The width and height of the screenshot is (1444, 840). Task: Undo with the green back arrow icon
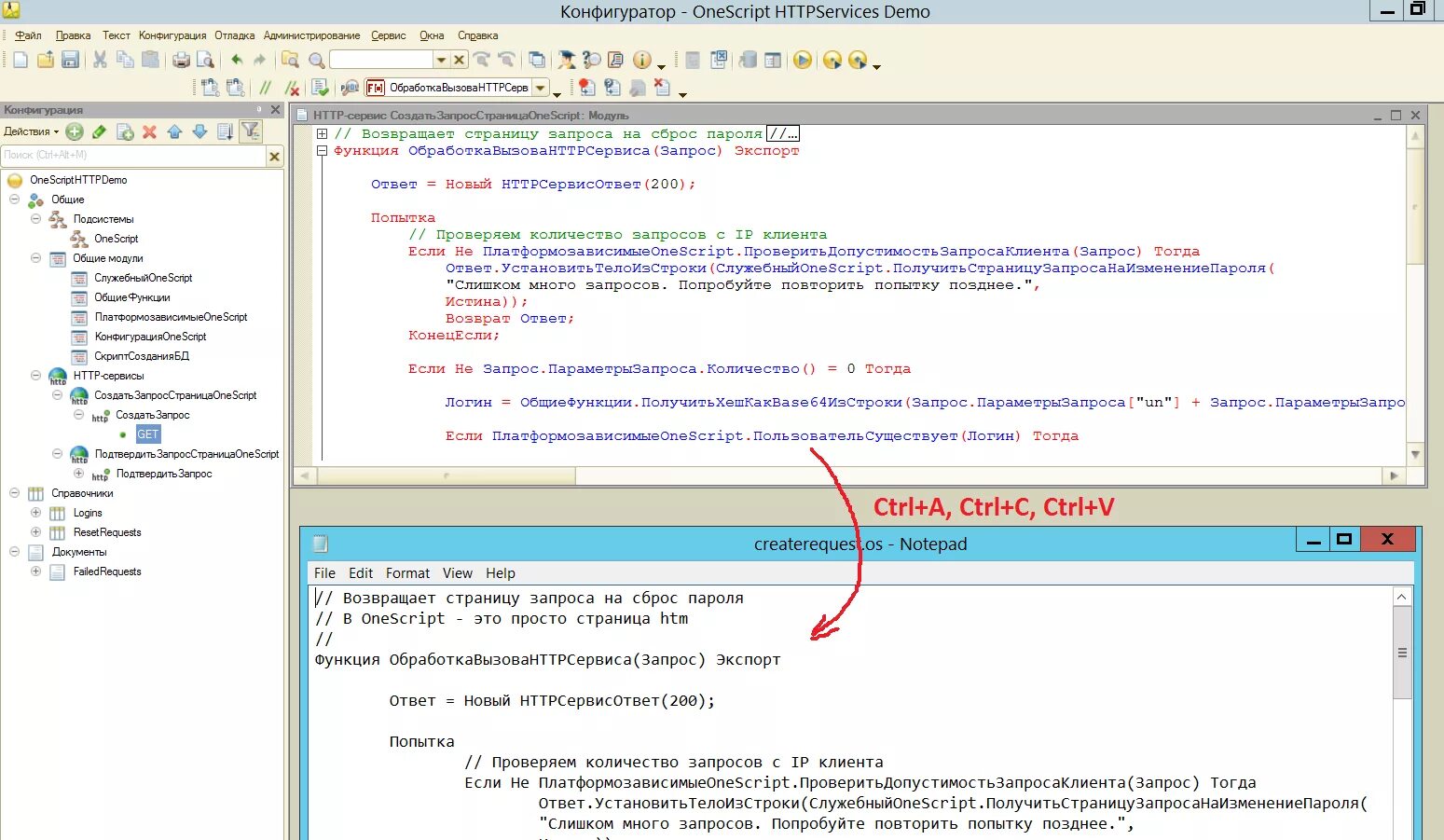coord(237,60)
